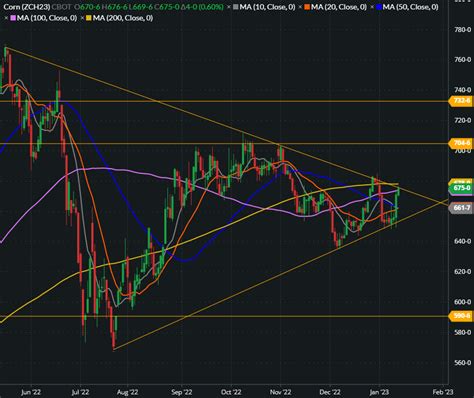This screenshot has width=474, height=398.
Task: Click the Nov '22 date axis label
Action: (x=280, y=392)
